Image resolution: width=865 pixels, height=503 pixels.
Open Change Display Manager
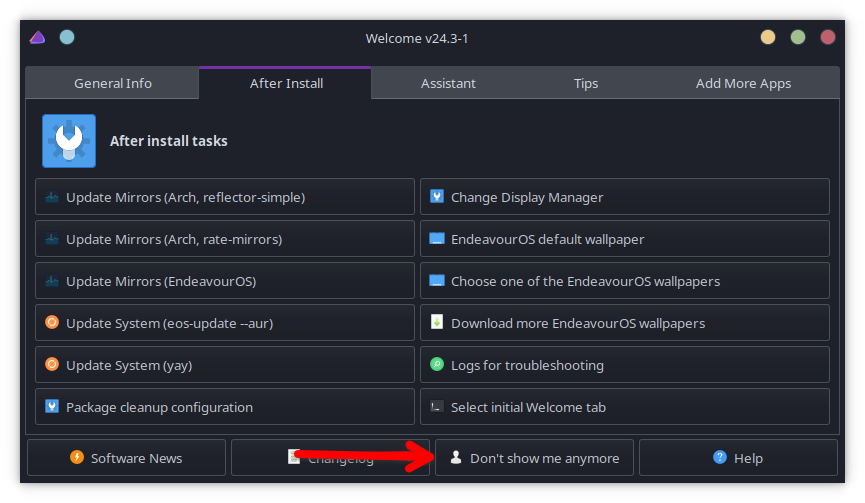pyautogui.click(x=624, y=197)
